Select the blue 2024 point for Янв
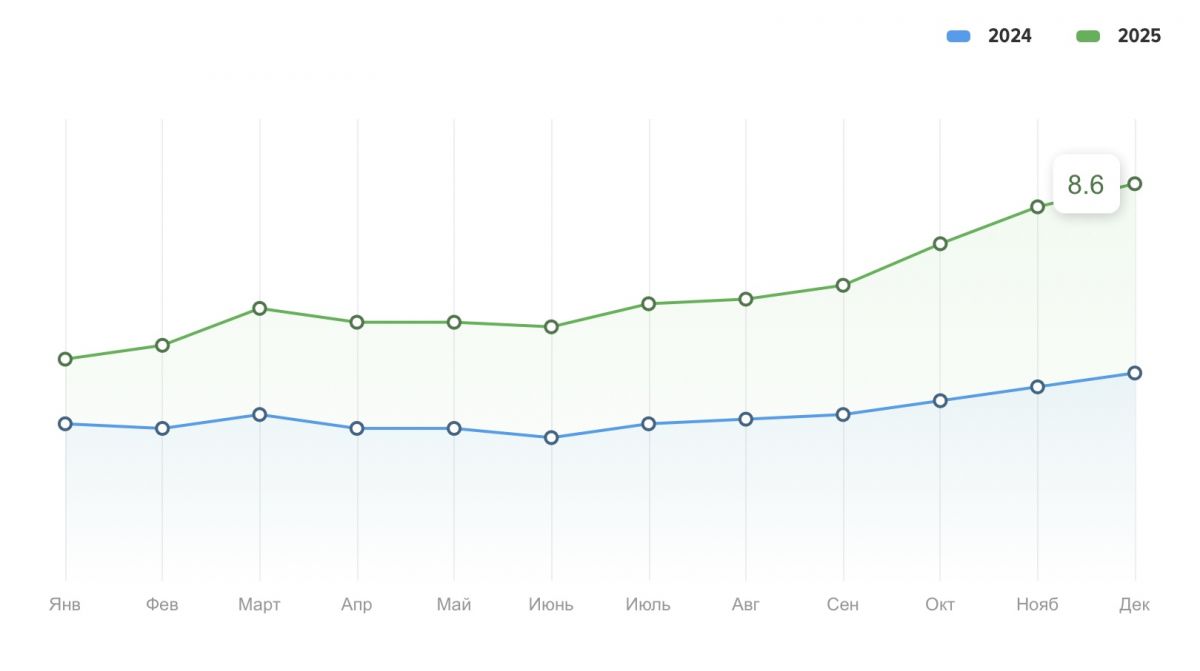The image size is (1200, 671). point(65,424)
